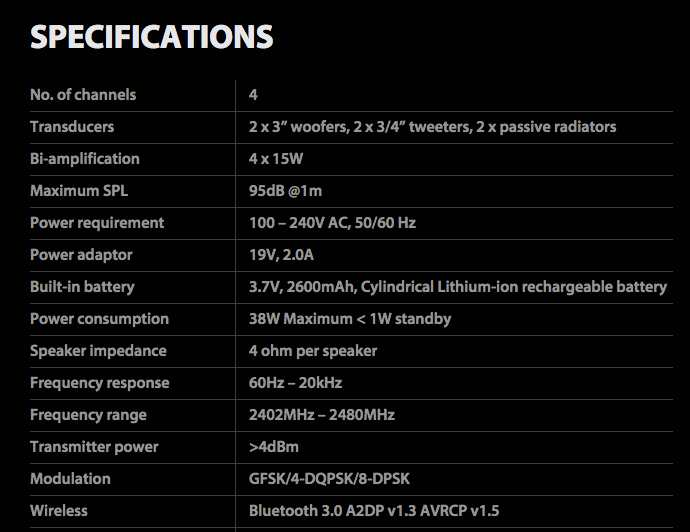Click the Speaker impedance label
690x532 pixels.
click(x=98, y=351)
